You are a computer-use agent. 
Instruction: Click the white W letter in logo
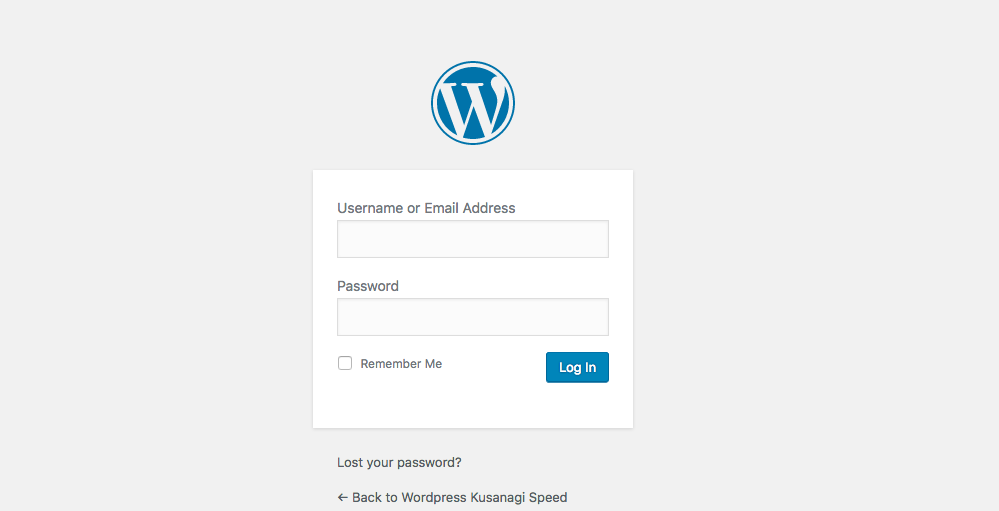click(473, 107)
